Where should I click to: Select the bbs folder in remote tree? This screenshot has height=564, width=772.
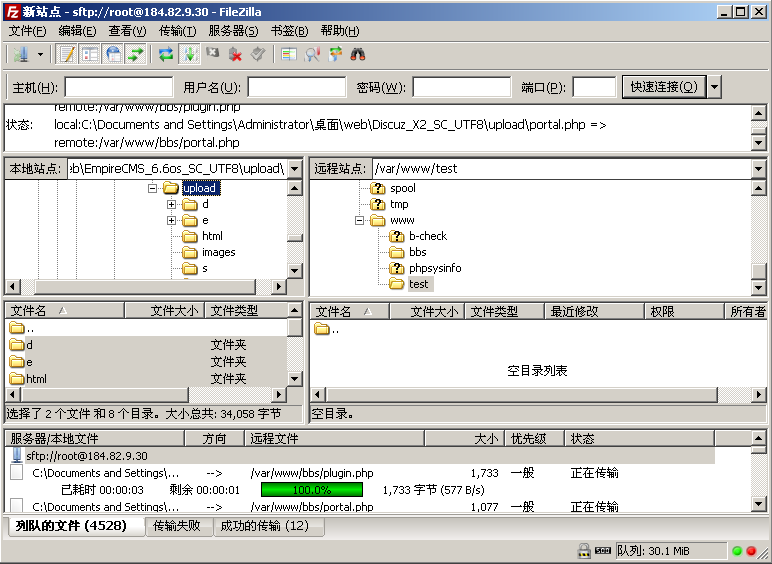point(418,252)
